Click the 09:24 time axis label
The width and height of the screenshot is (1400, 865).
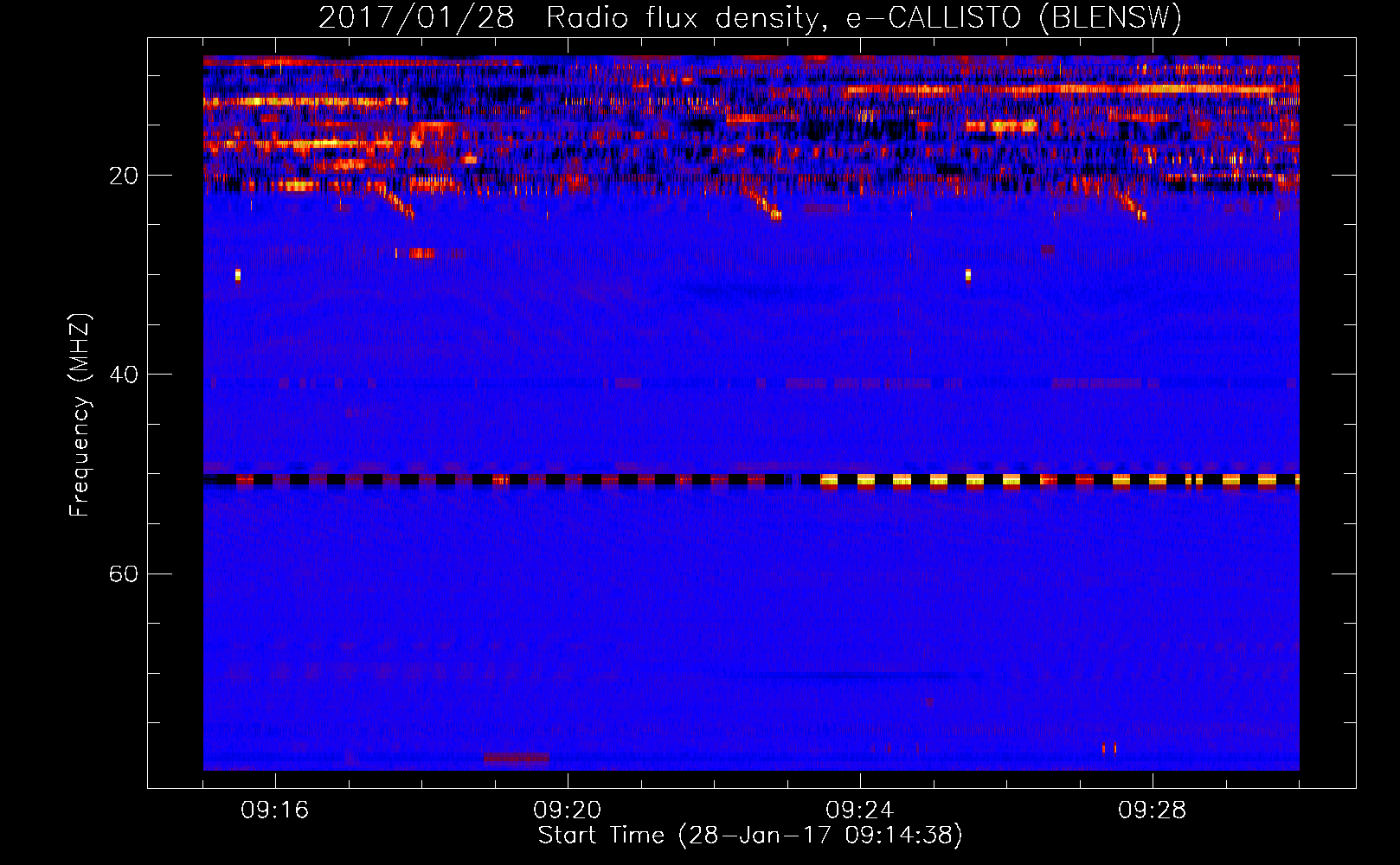click(860, 811)
